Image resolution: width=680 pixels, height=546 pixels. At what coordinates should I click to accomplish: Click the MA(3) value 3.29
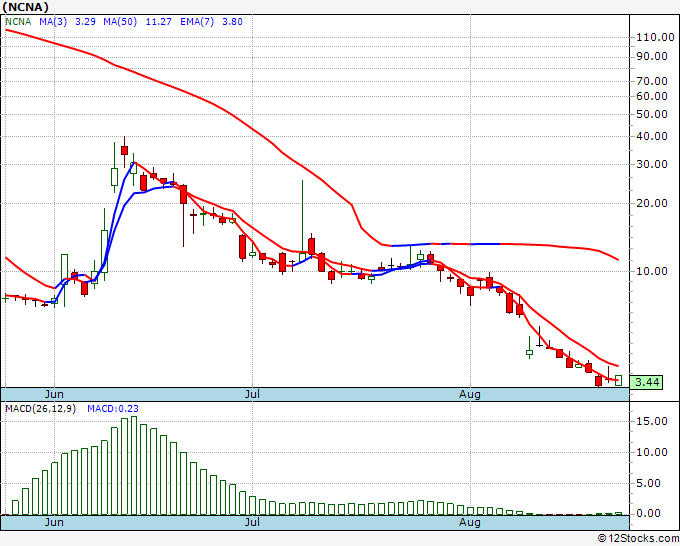click(85, 22)
